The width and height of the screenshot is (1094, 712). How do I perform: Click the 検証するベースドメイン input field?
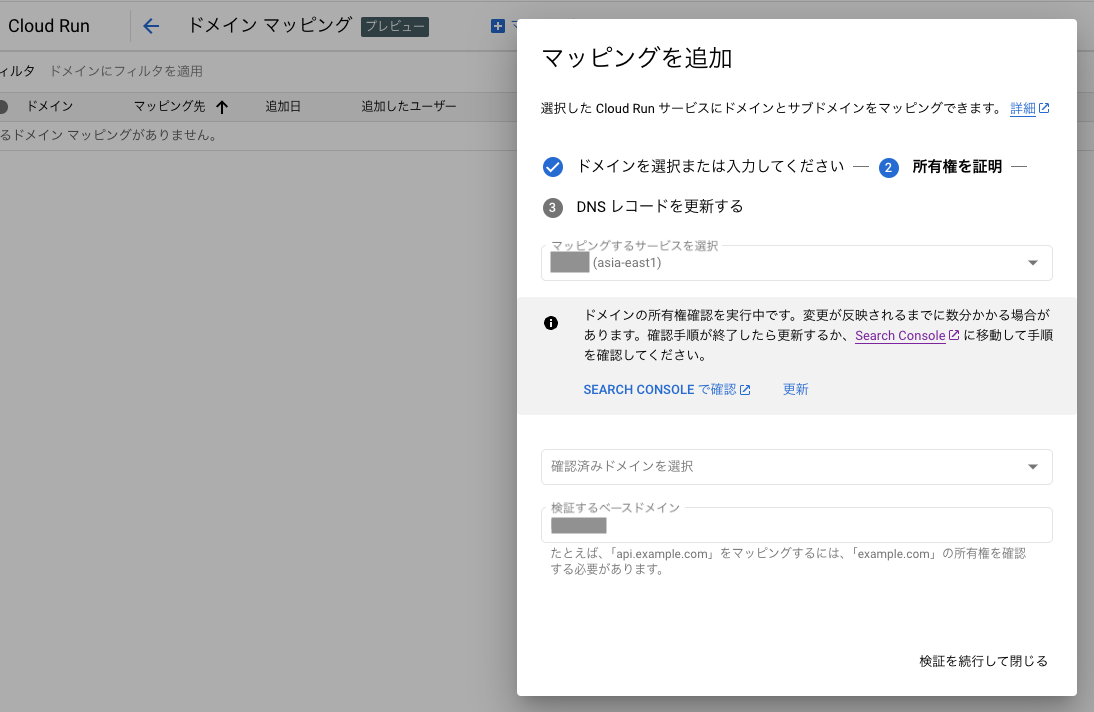(796, 525)
